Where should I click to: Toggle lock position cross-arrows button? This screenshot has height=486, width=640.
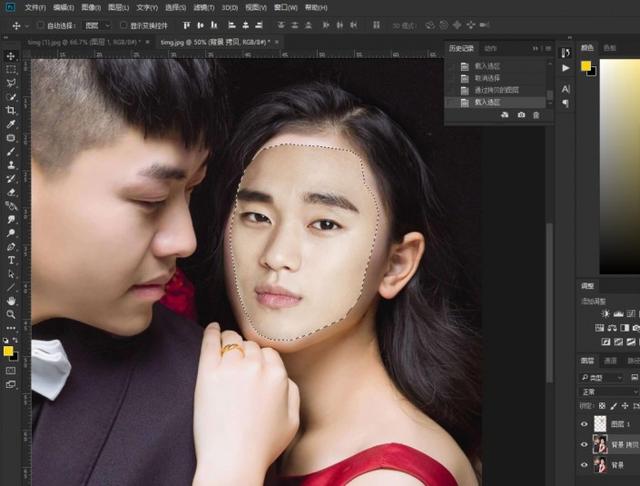pos(625,406)
